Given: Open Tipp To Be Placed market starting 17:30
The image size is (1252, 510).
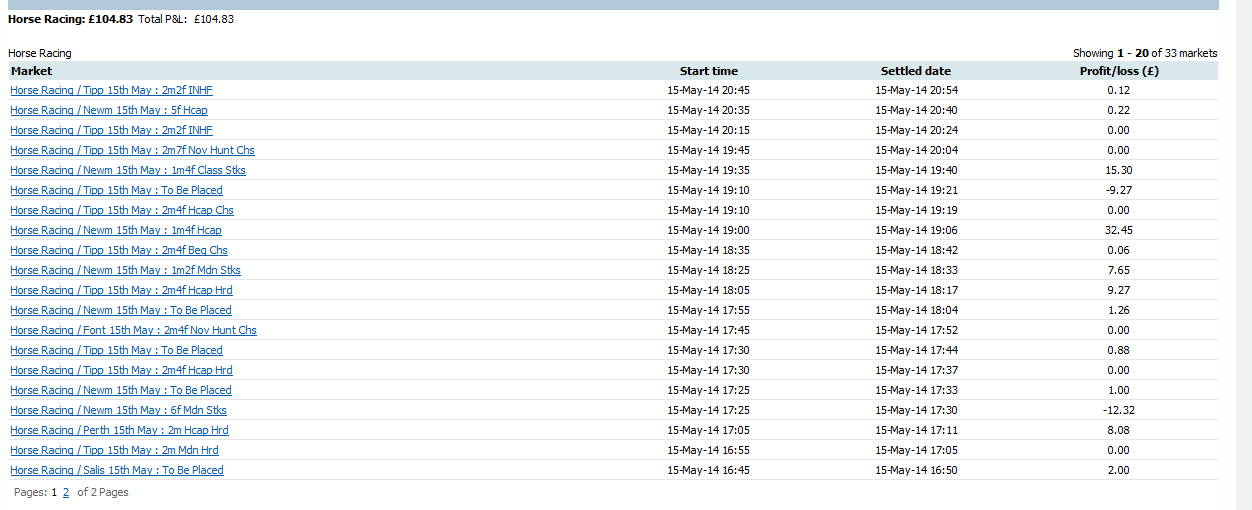Looking at the screenshot, I should tap(116, 350).
